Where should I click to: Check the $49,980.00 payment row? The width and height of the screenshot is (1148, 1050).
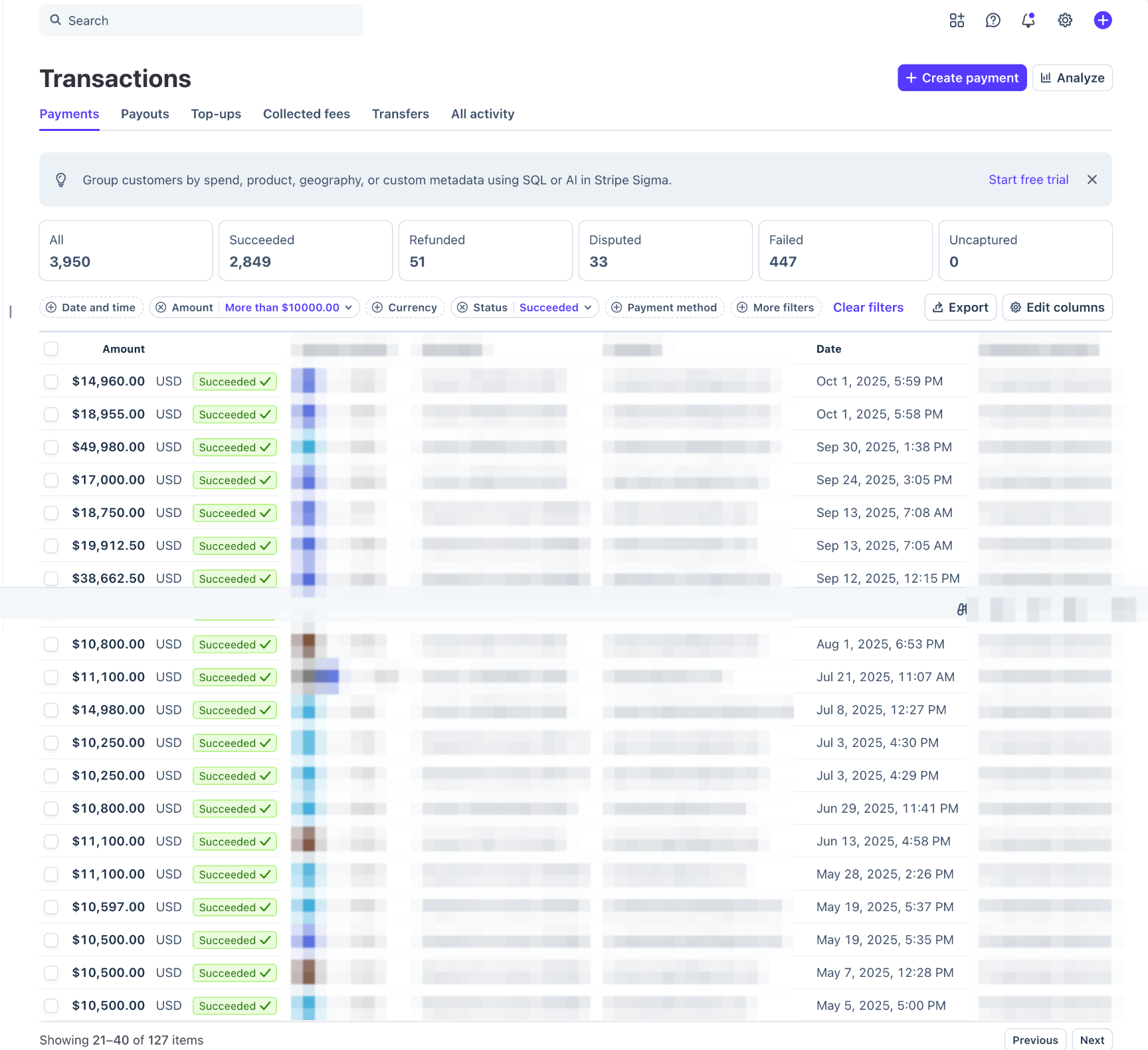pos(51,447)
